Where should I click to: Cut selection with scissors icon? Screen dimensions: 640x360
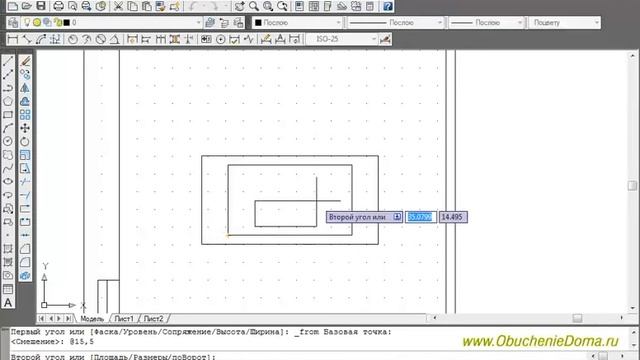[118, 6]
